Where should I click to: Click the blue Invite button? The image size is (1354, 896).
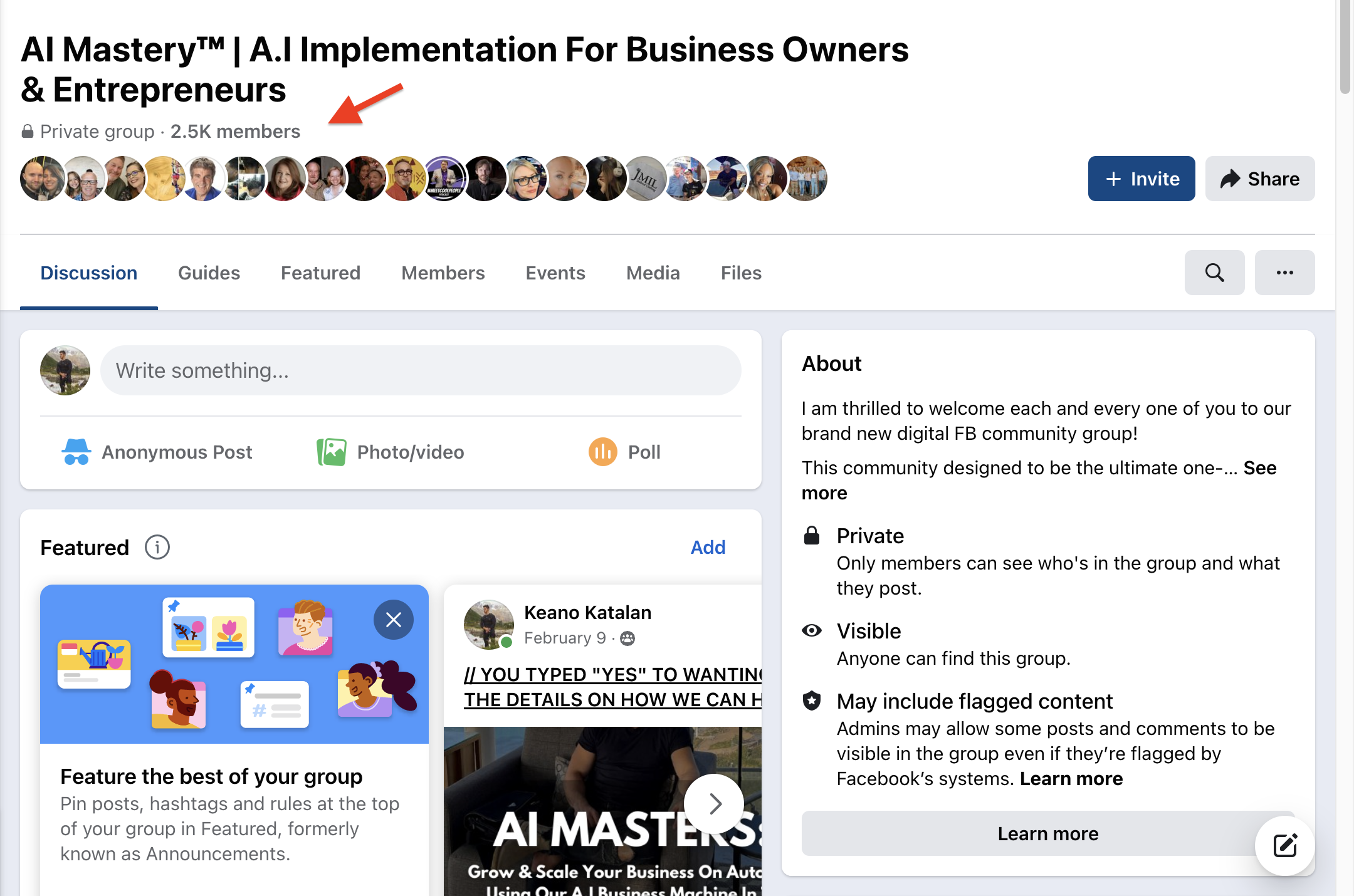coord(1141,179)
